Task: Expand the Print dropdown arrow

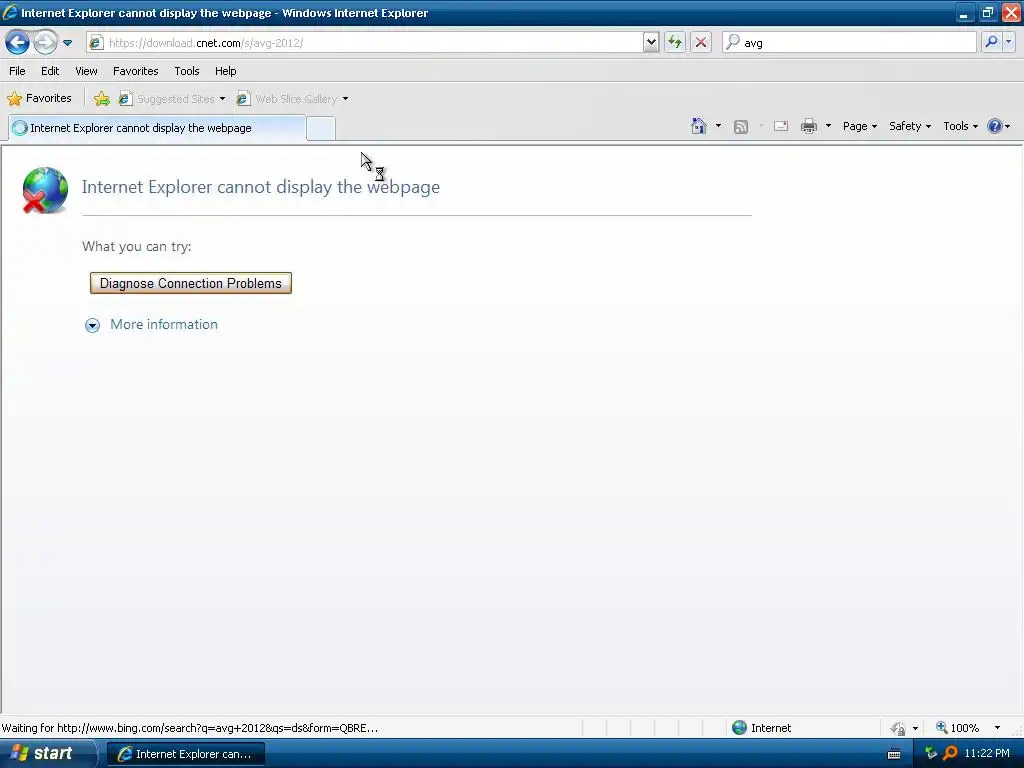Action: coord(828,126)
